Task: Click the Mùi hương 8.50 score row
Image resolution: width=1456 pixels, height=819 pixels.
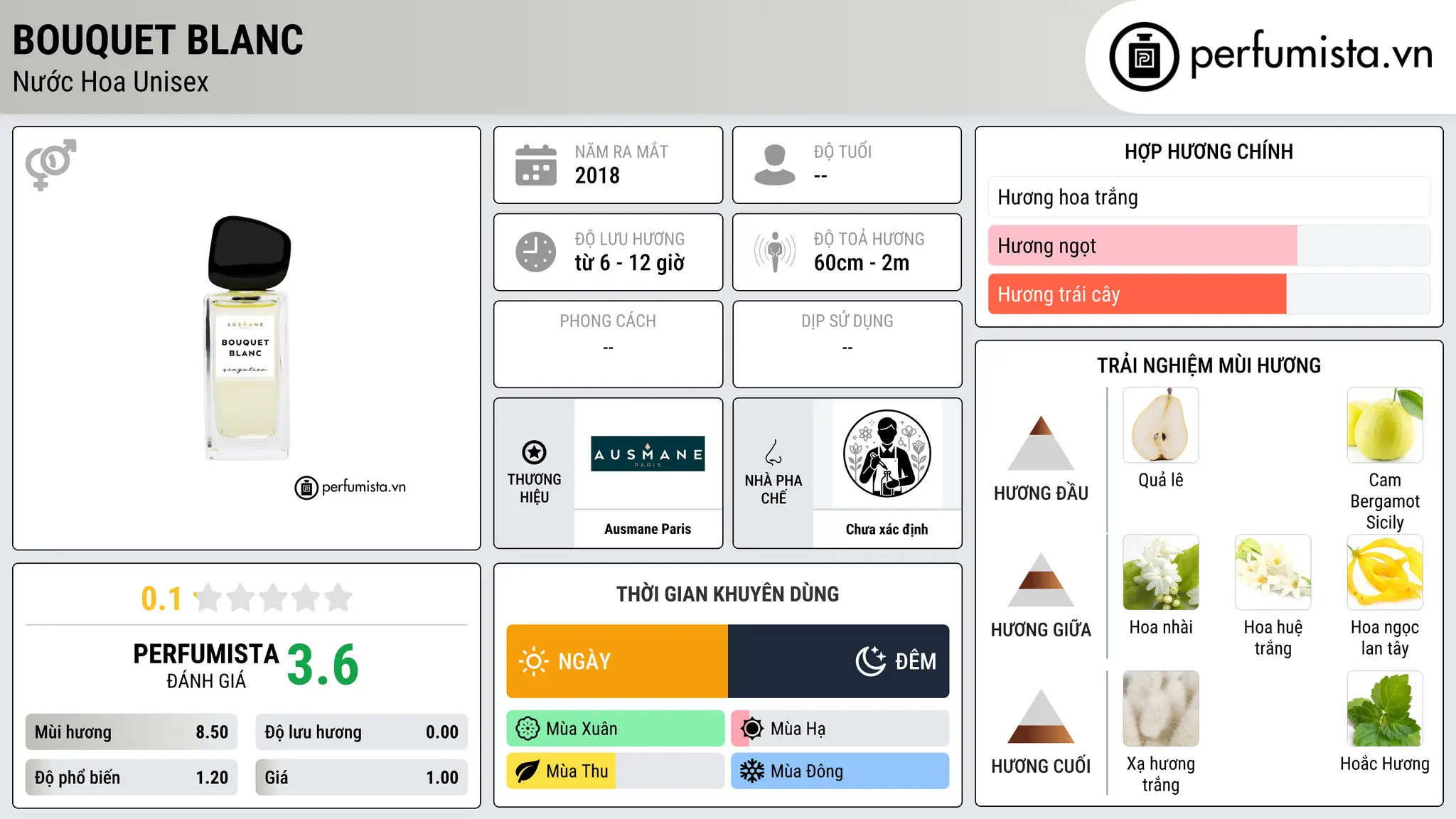Action: [132, 732]
